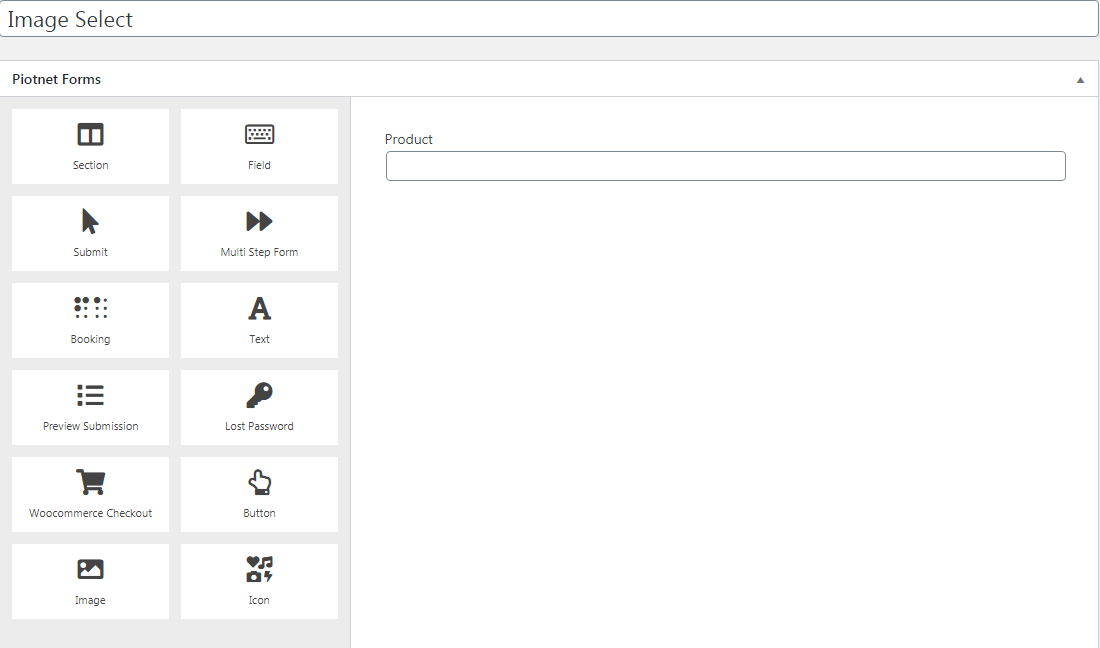1100x648 pixels.
Task: Click the Multi Step Form label text
Action: [x=259, y=252]
